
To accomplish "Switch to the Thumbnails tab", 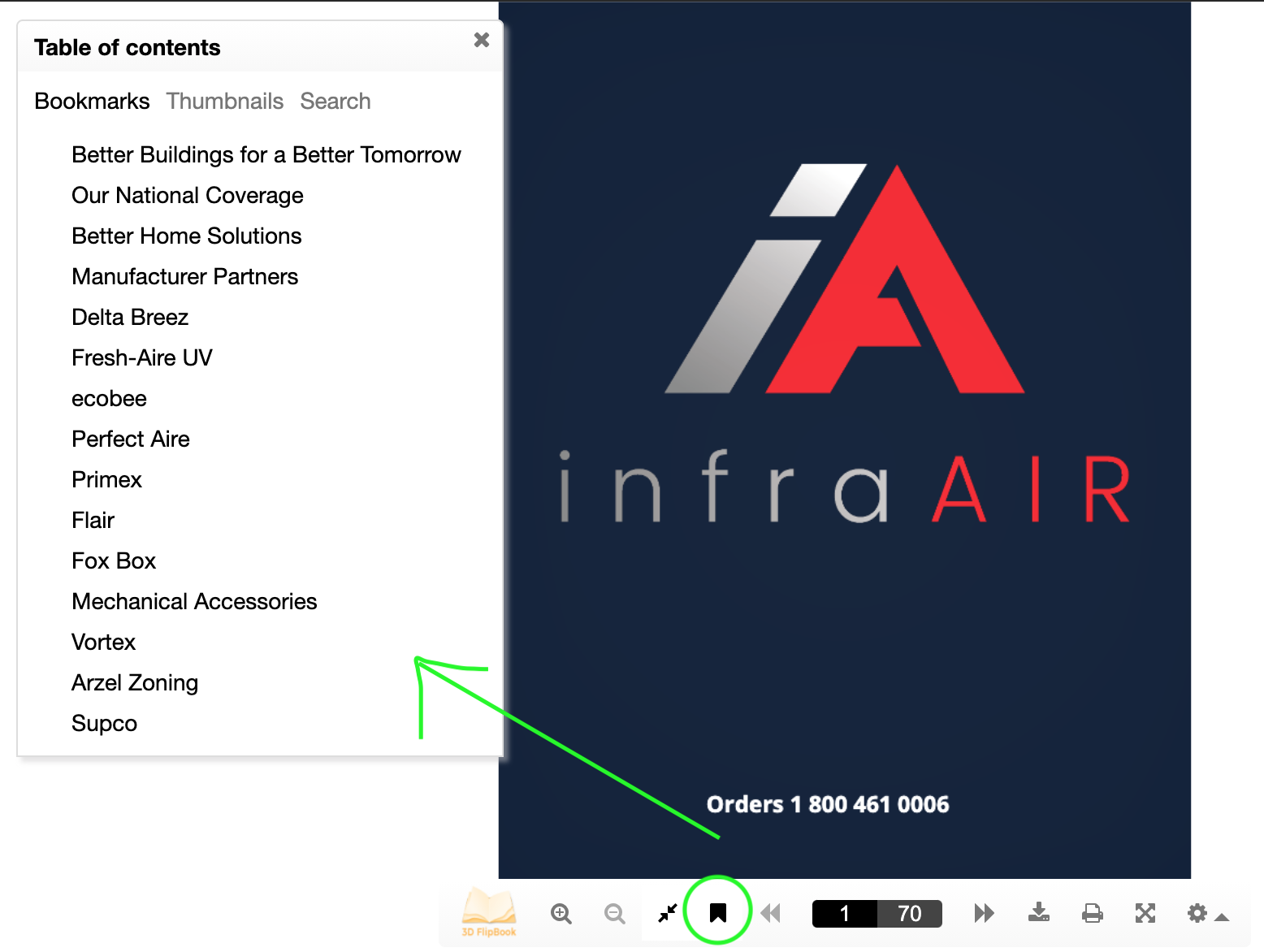I will click(x=225, y=102).
